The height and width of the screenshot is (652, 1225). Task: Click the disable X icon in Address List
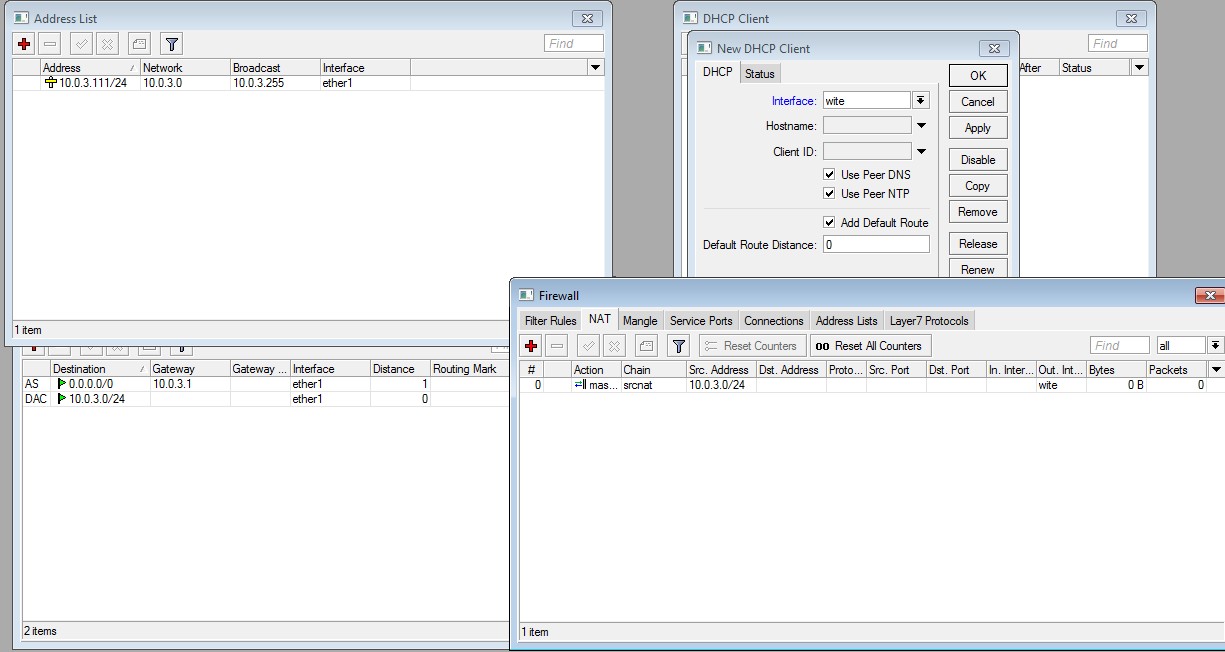tap(108, 44)
